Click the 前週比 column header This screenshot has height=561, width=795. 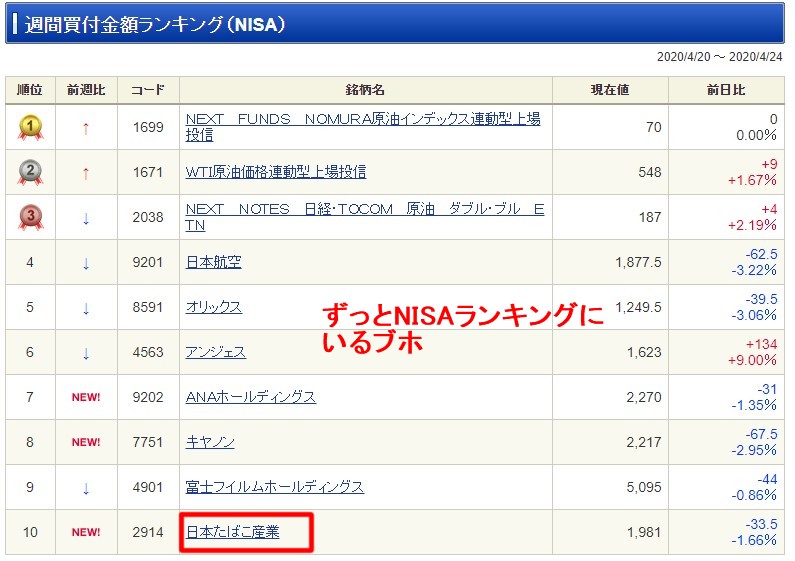pos(86,90)
